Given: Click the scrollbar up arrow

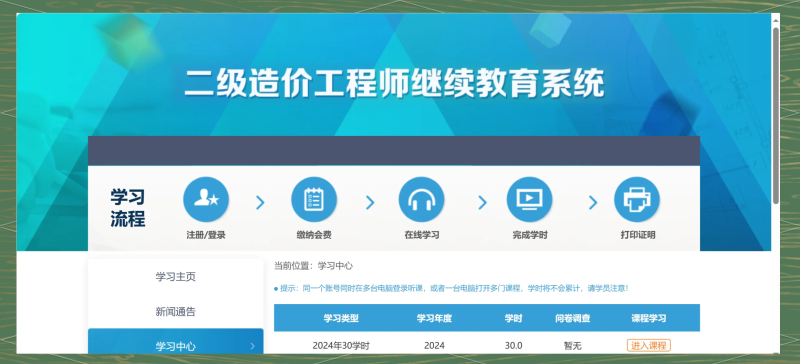Looking at the screenshot, I should point(776,20).
